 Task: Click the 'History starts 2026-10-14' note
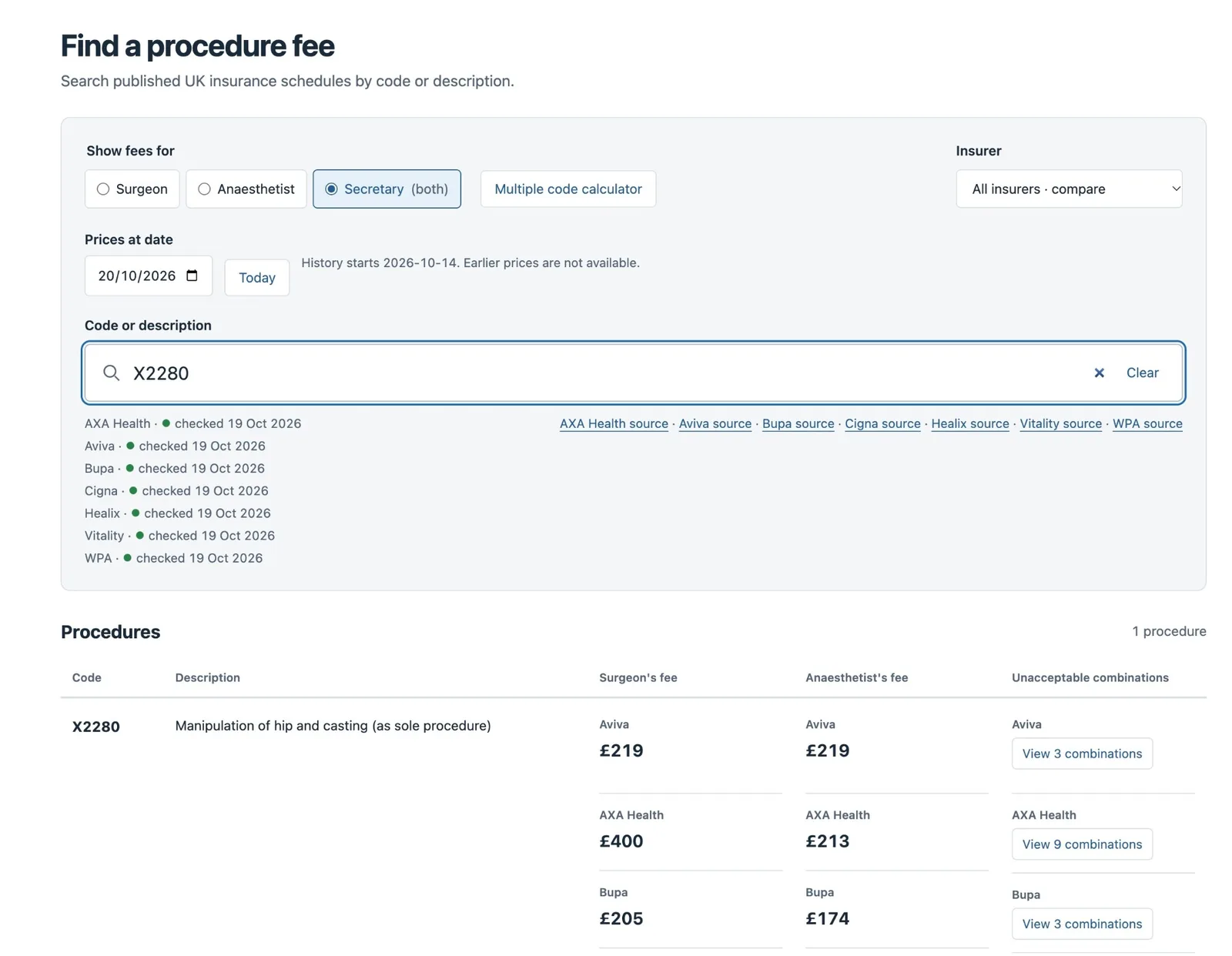470,263
